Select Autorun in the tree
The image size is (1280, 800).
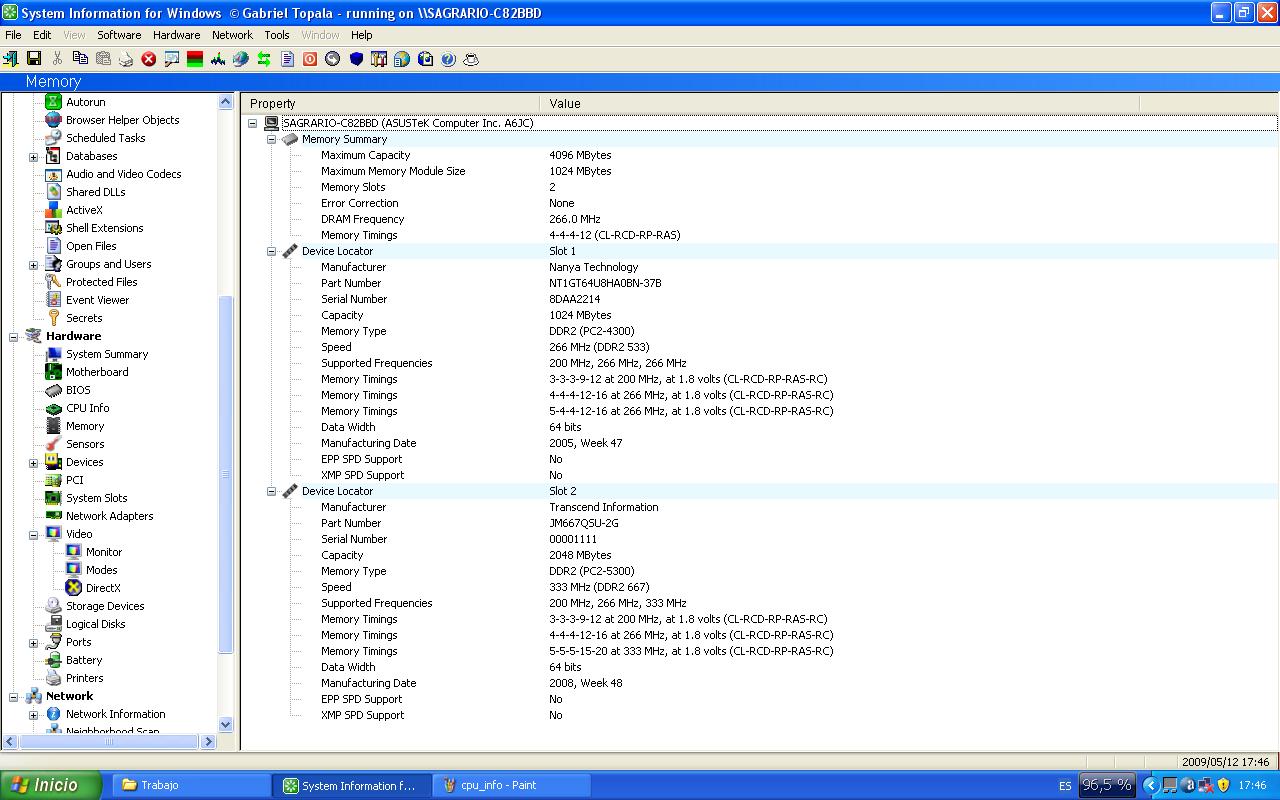pos(85,102)
